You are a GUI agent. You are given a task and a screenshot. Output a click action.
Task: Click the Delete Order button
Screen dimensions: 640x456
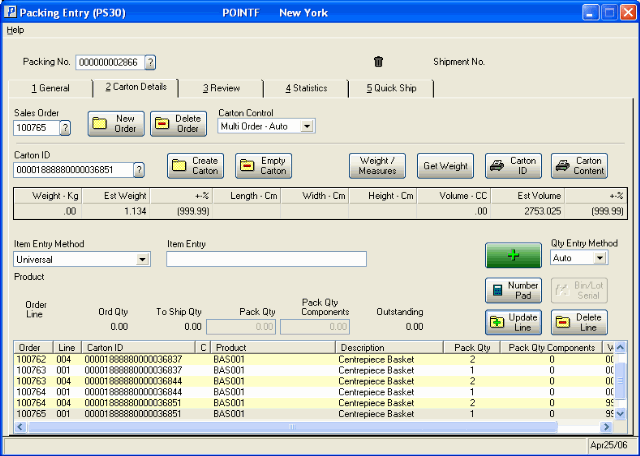click(178, 124)
